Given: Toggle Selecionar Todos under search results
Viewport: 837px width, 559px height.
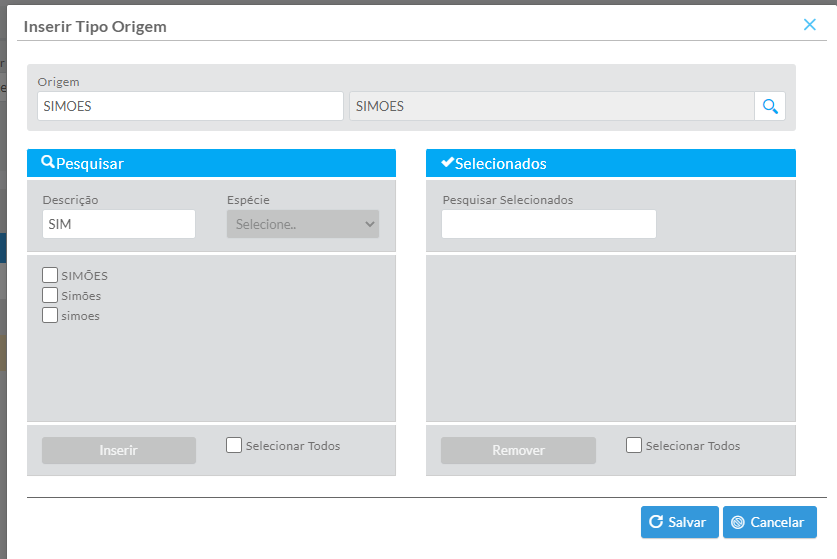Looking at the screenshot, I should 234,446.
